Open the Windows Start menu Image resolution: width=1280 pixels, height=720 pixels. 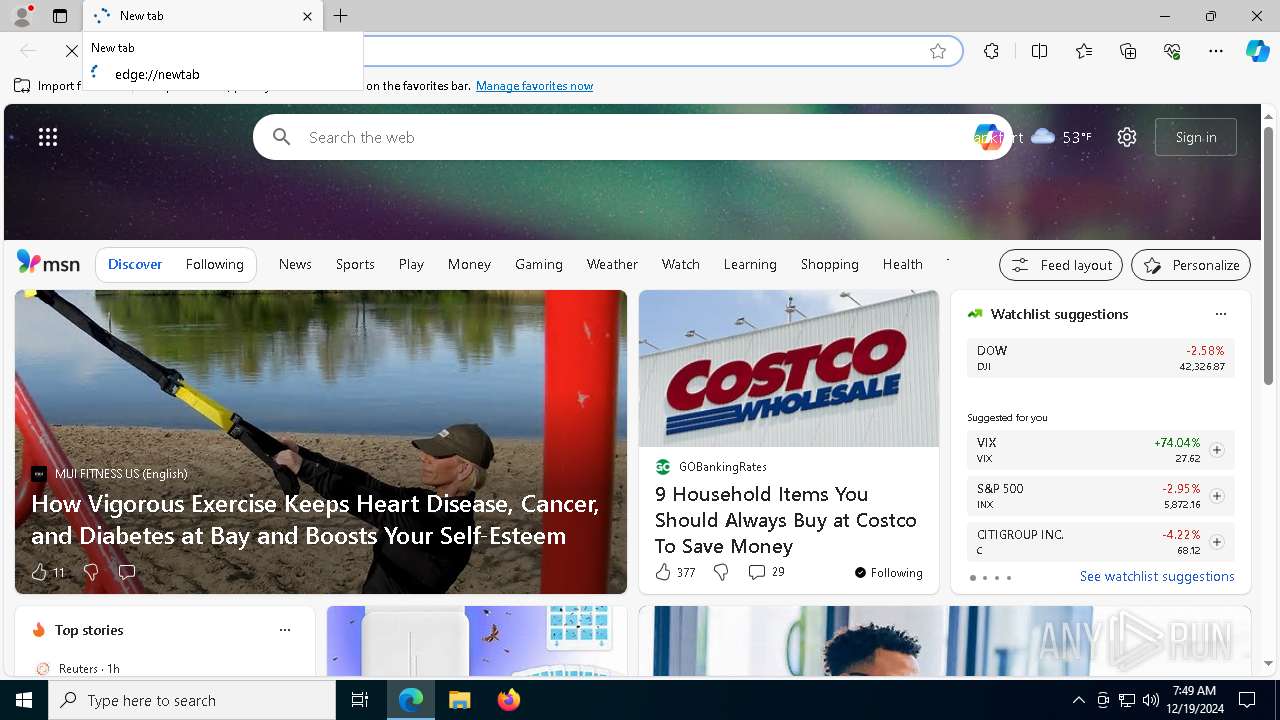coord(24,700)
